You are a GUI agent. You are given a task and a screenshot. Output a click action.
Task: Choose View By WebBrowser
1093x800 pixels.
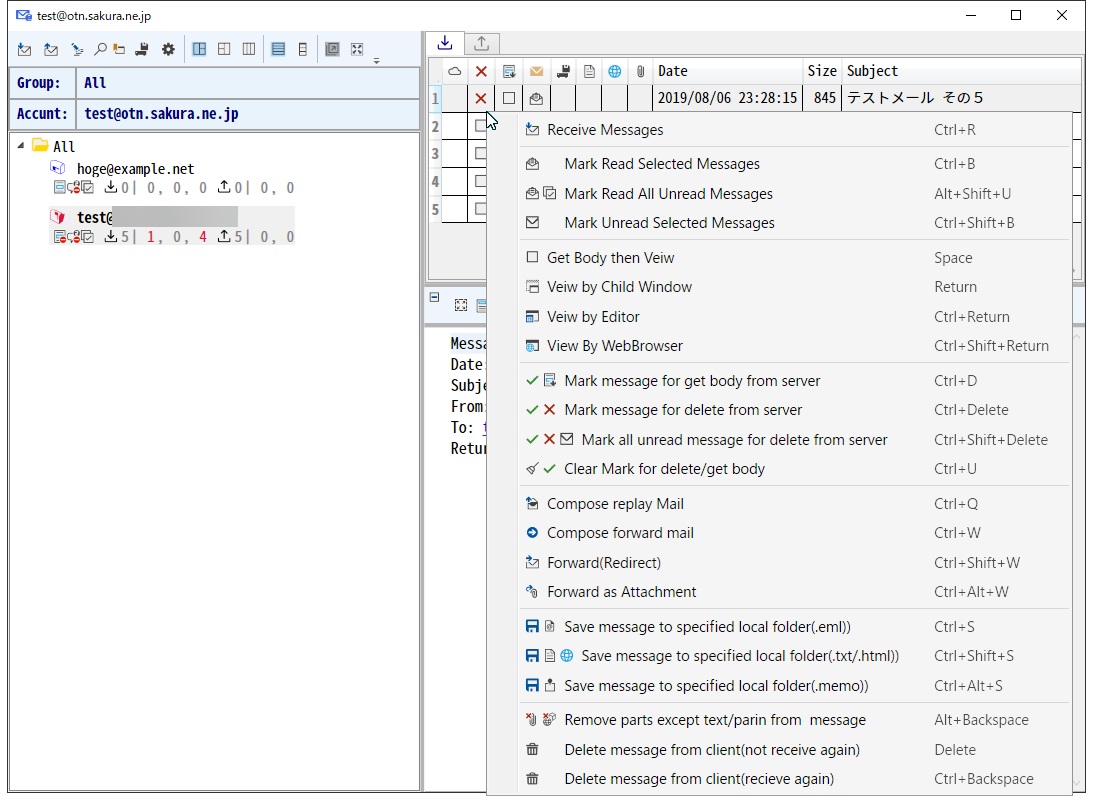(x=795, y=346)
